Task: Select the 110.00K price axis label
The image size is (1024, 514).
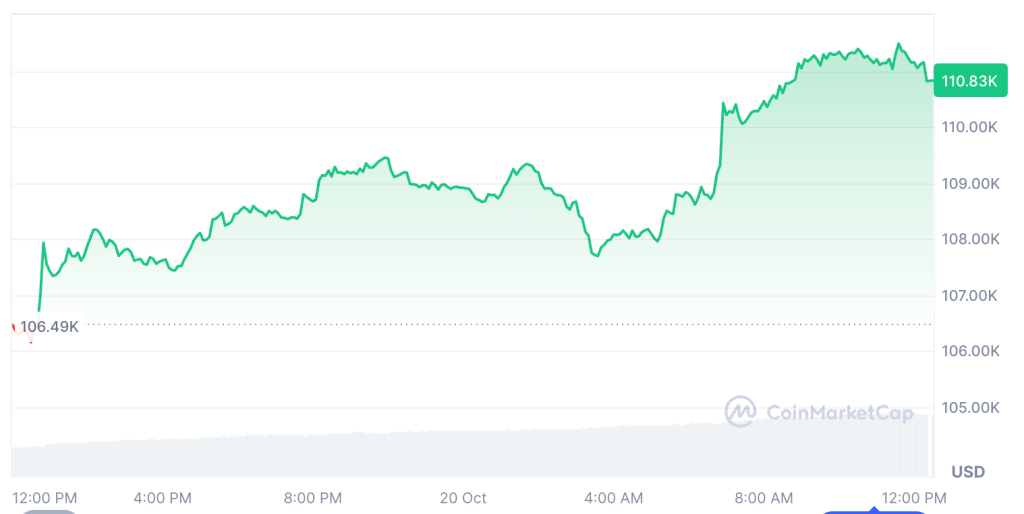Action: point(969,127)
